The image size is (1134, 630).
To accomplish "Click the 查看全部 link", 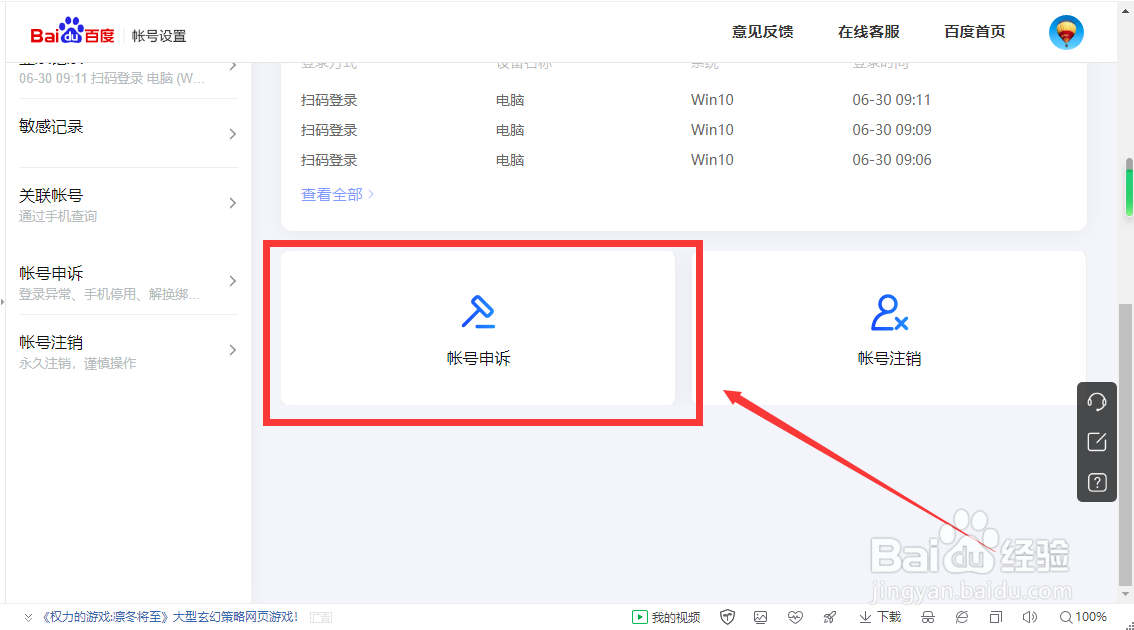I will (x=331, y=193).
